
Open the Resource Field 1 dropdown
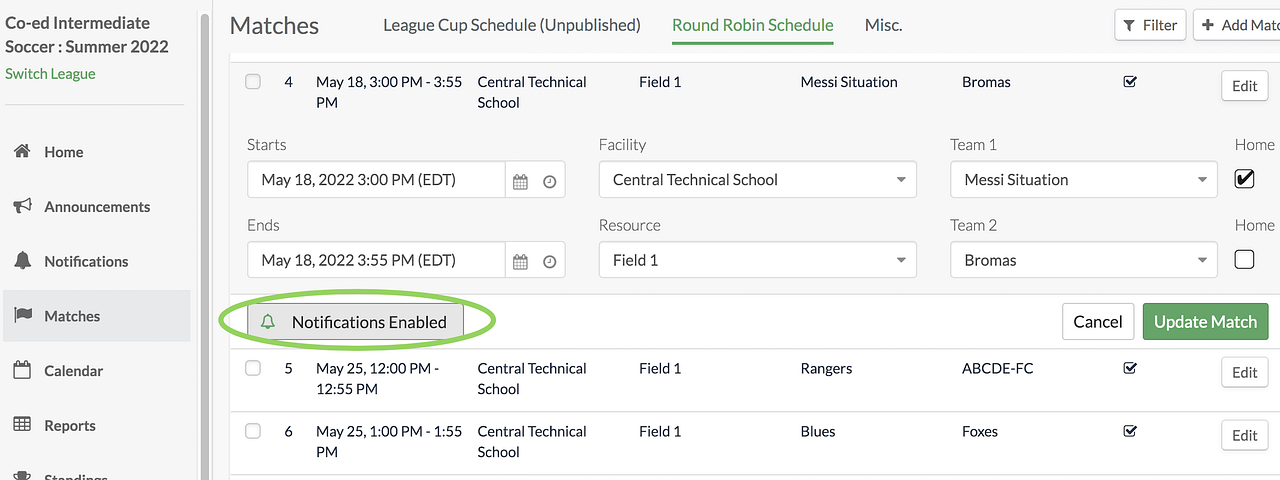[x=757, y=260]
